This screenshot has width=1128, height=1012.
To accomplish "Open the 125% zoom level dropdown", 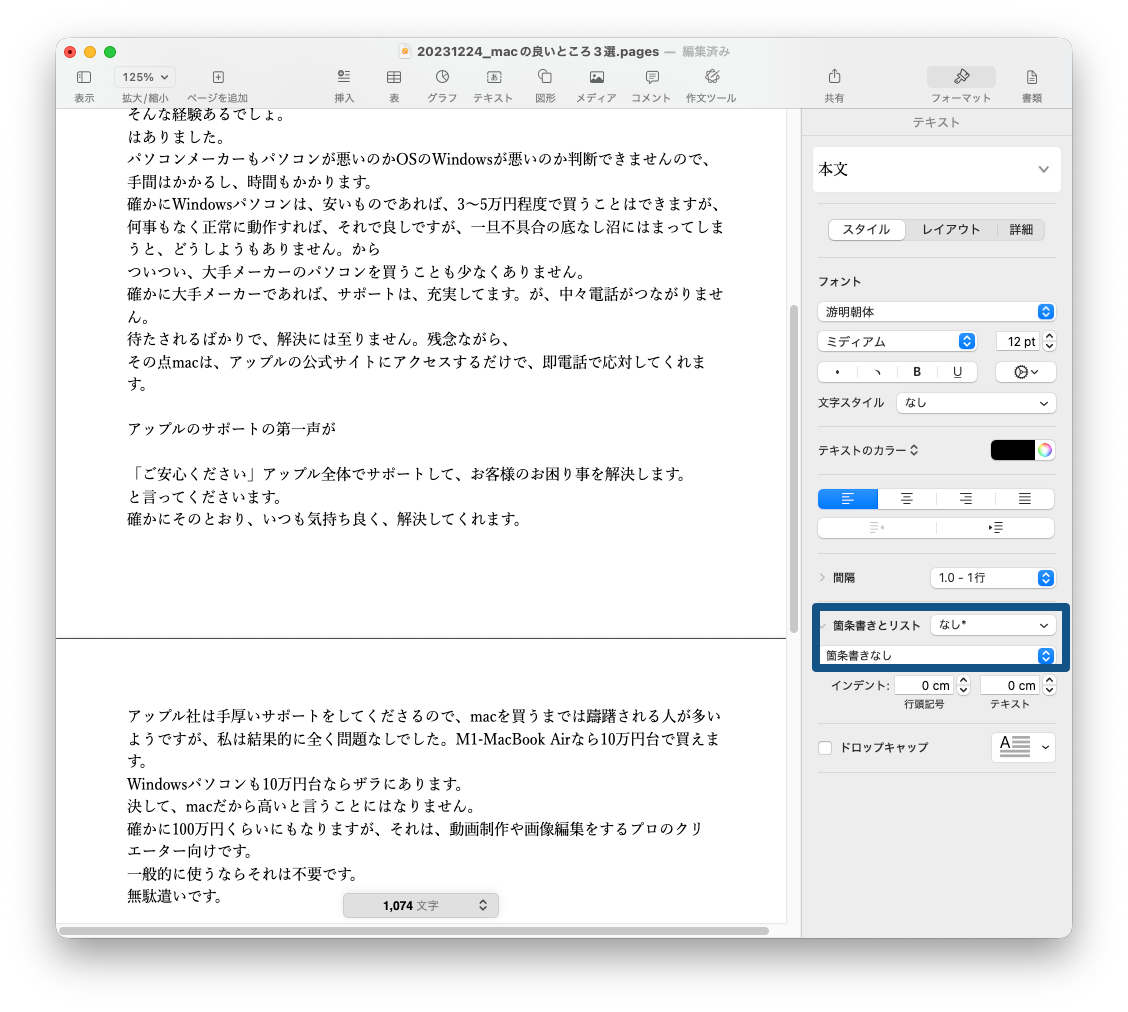I will pos(145,77).
